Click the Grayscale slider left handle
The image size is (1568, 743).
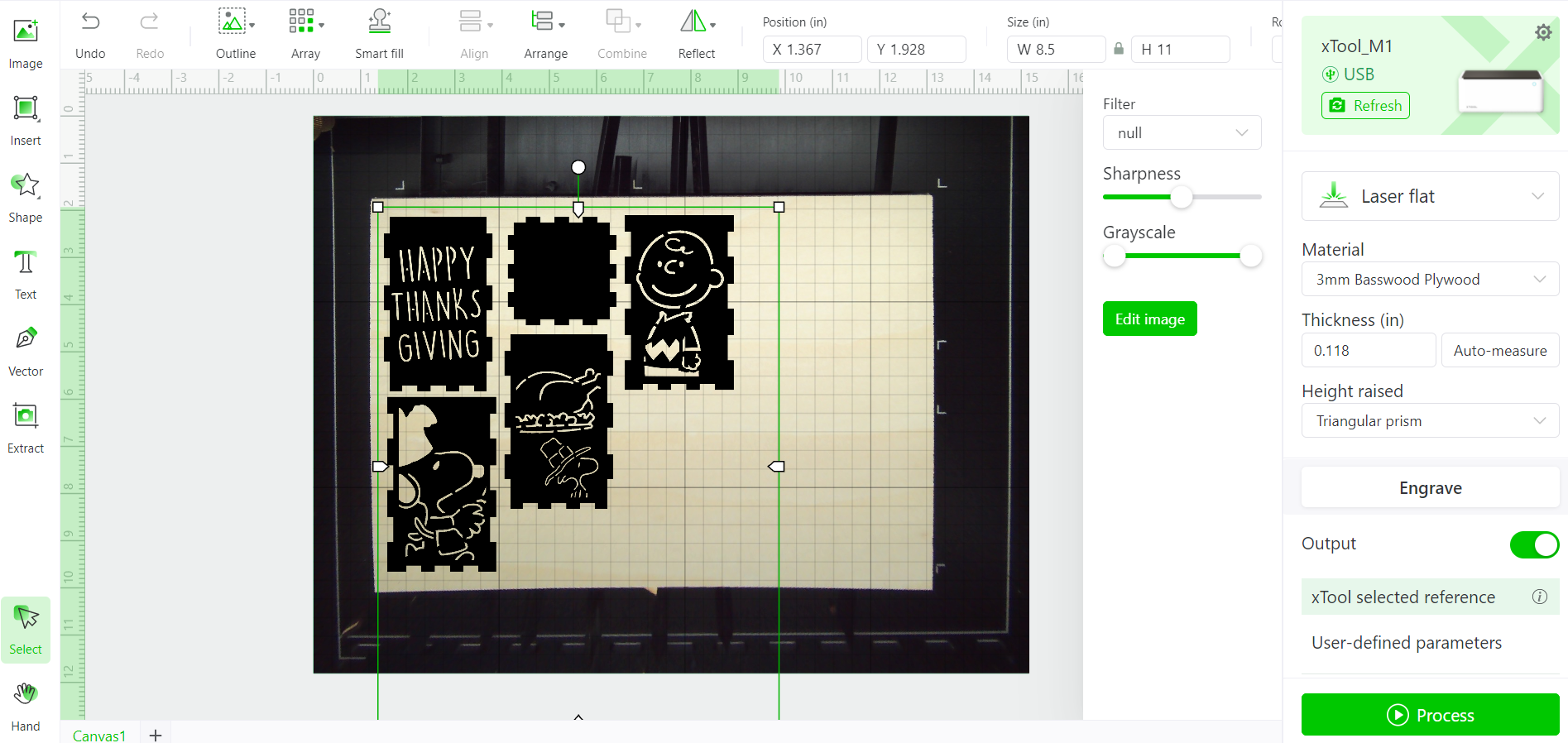point(1115,256)
